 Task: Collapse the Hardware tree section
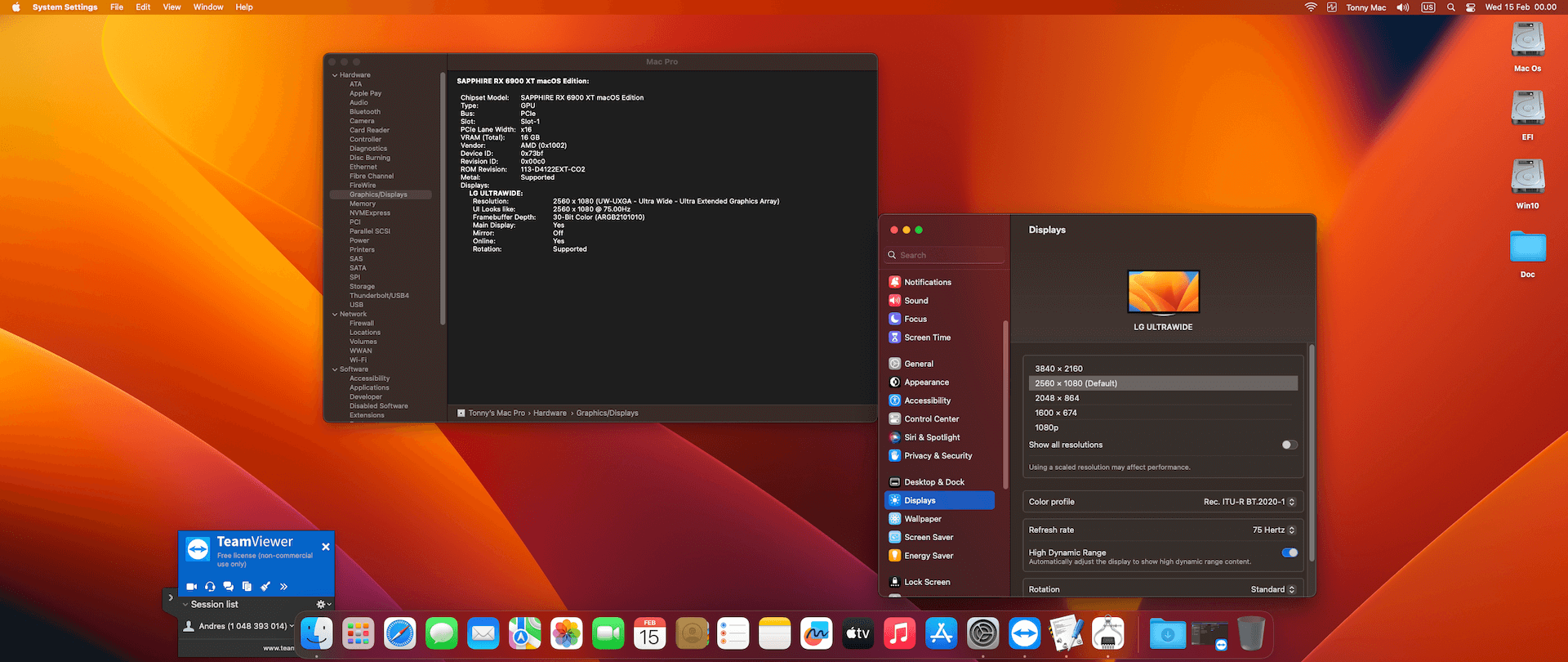335,75
